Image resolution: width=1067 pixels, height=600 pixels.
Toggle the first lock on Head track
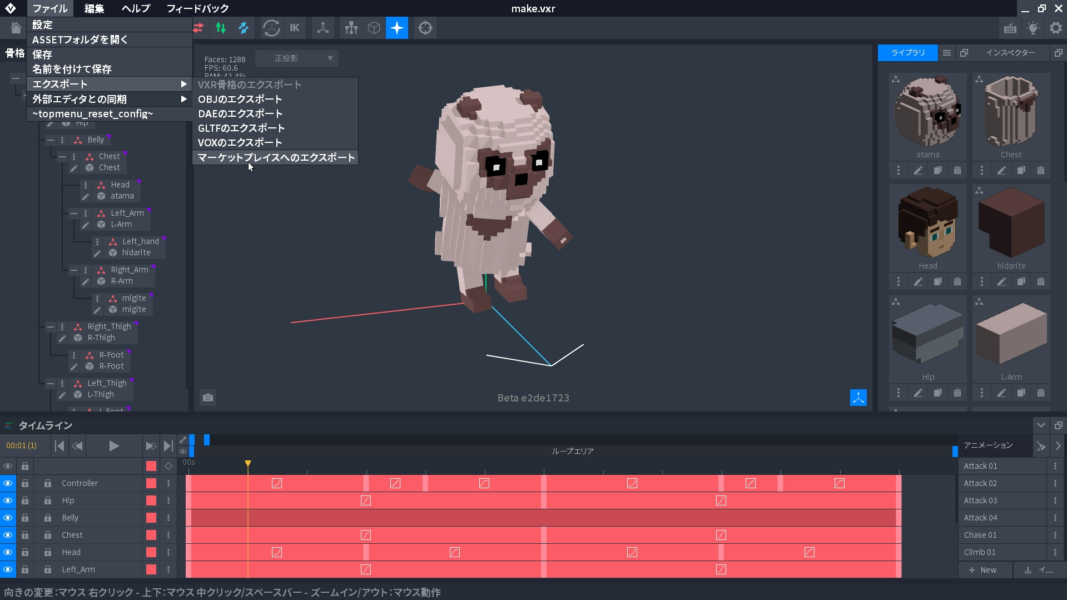tap(25, 552)
